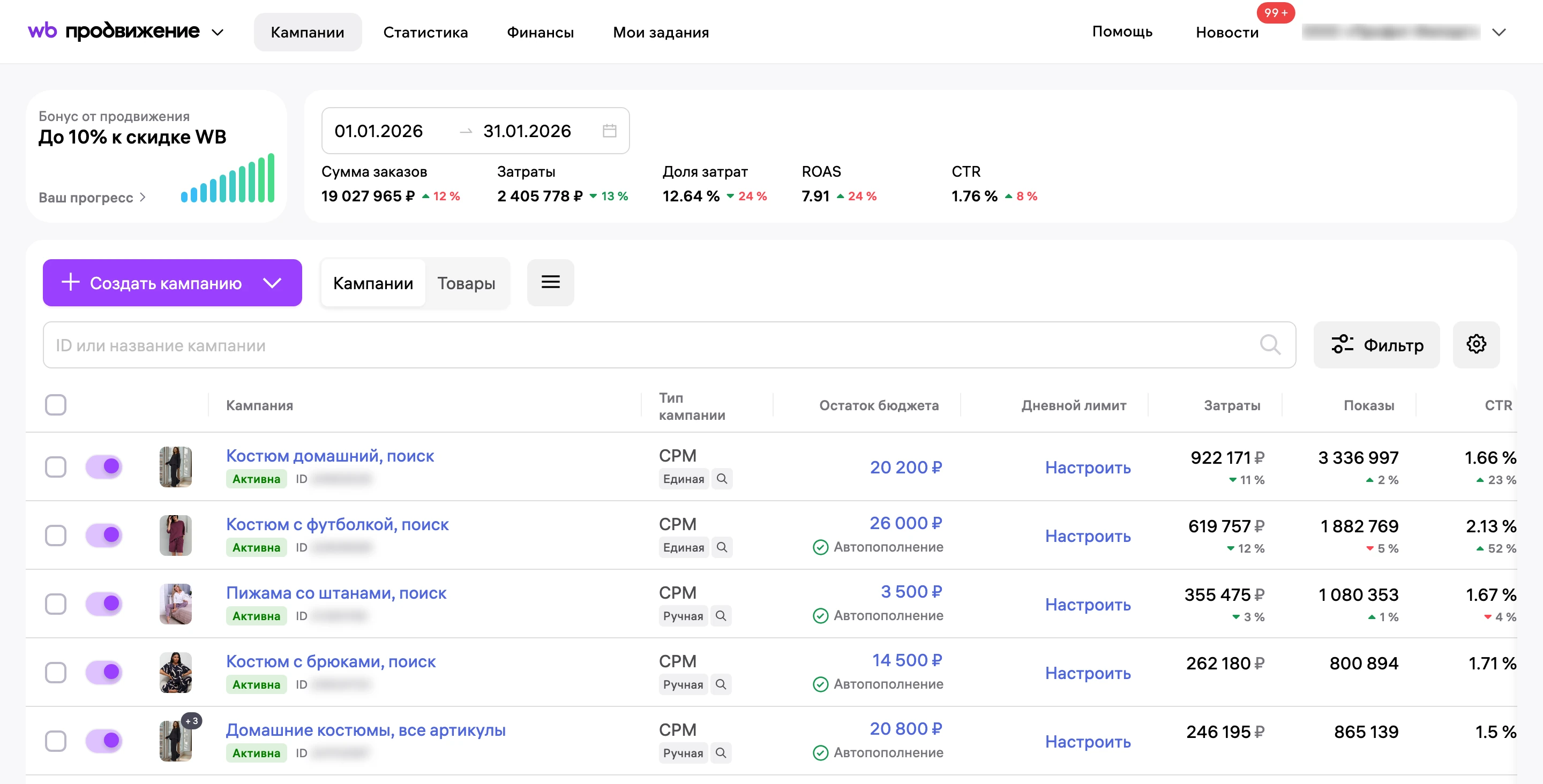
Task: Open the dropdown chevron next to продвижение
Action: [x=218, y=32]
